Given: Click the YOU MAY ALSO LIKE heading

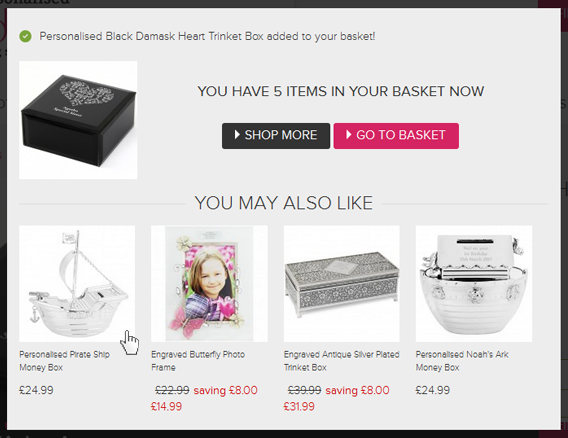Looking at the screenshot, I should click(284, 203).
